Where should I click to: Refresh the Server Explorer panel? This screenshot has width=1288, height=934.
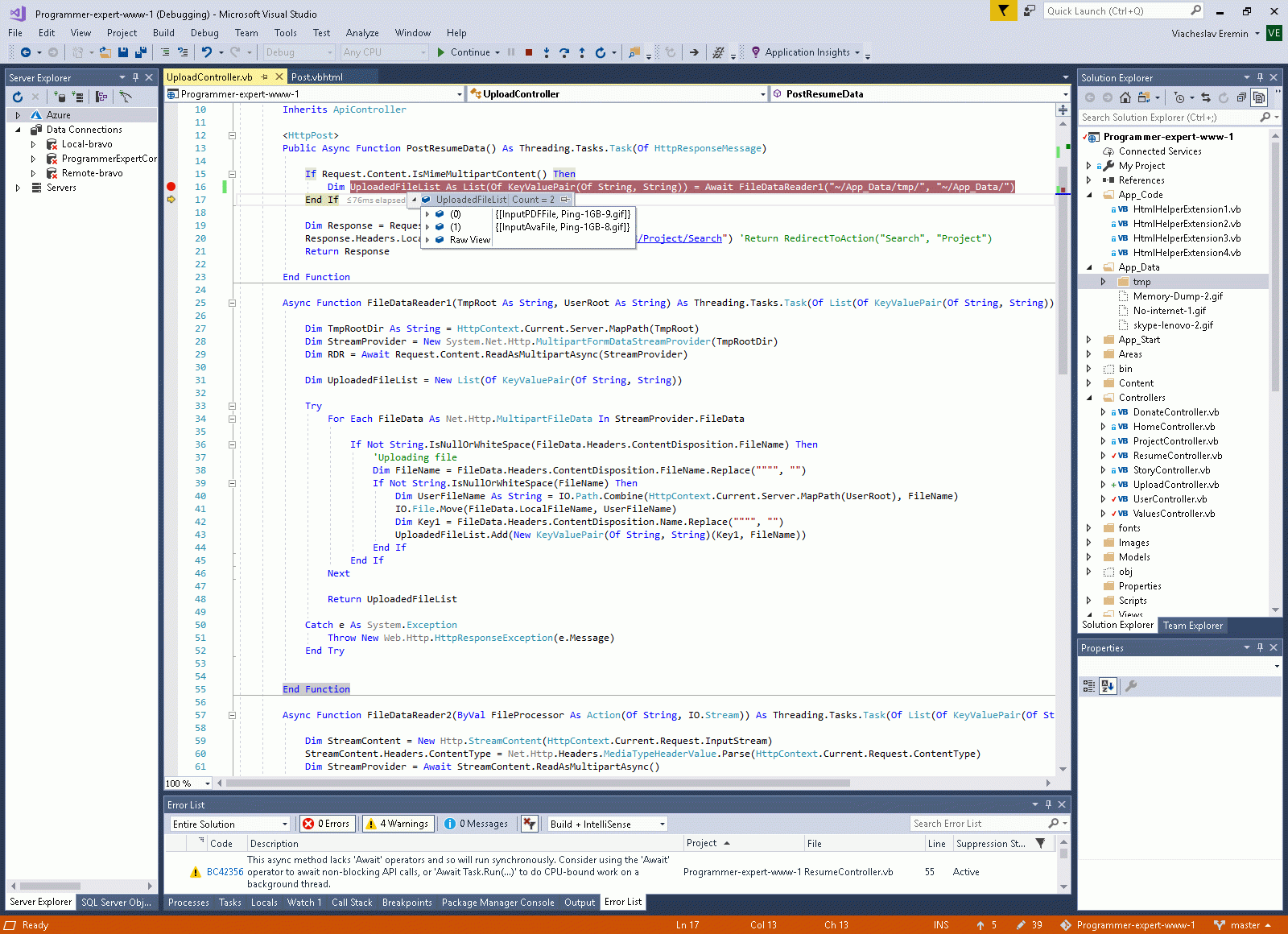click(18, 97)
